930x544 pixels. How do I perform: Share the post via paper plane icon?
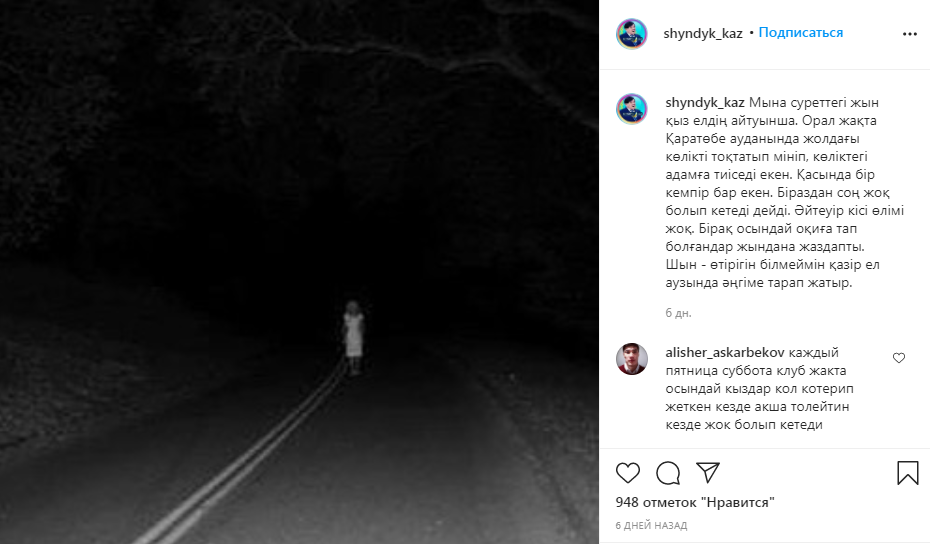[x=708, y=472]
